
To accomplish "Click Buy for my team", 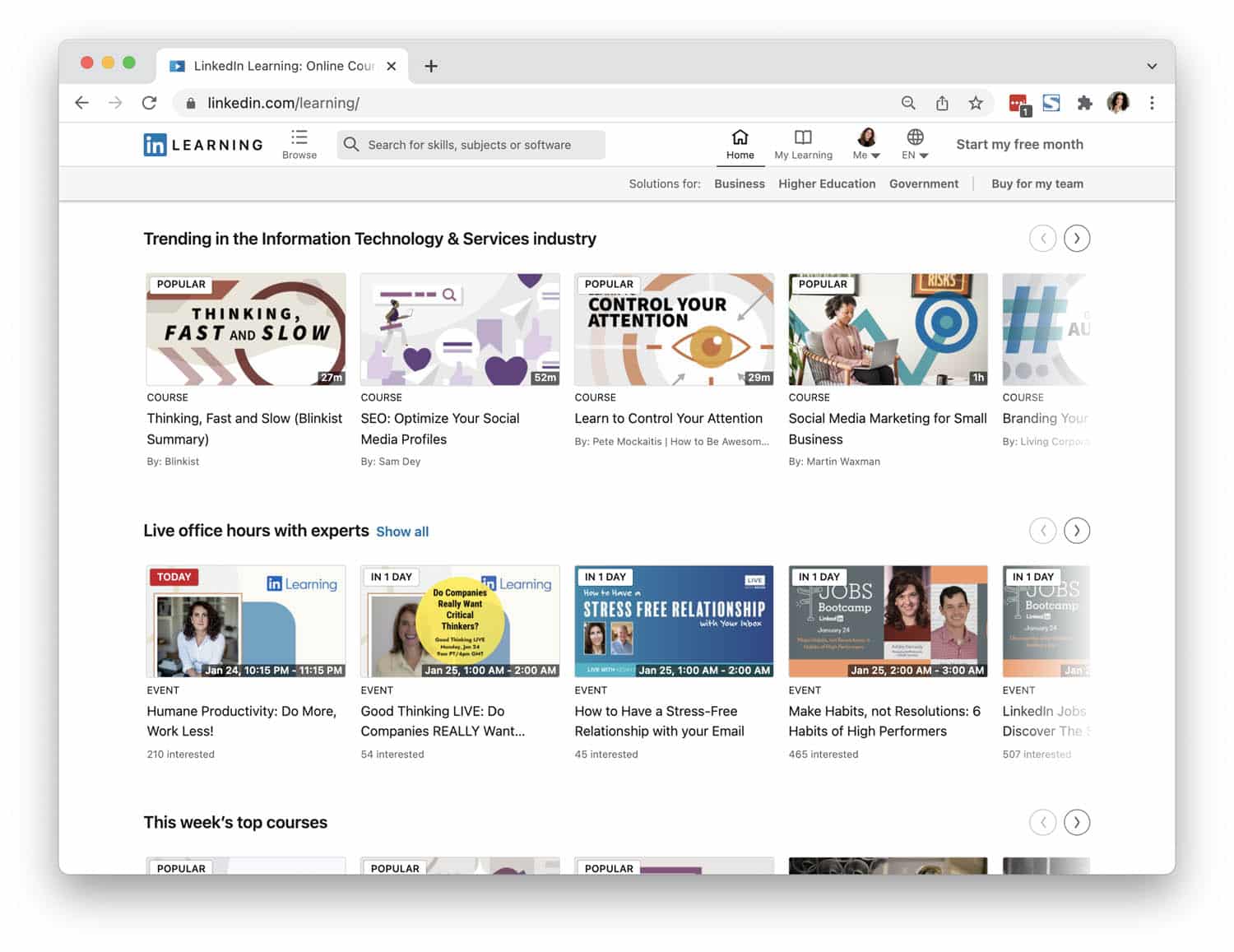I will [x=1037, y=183].
